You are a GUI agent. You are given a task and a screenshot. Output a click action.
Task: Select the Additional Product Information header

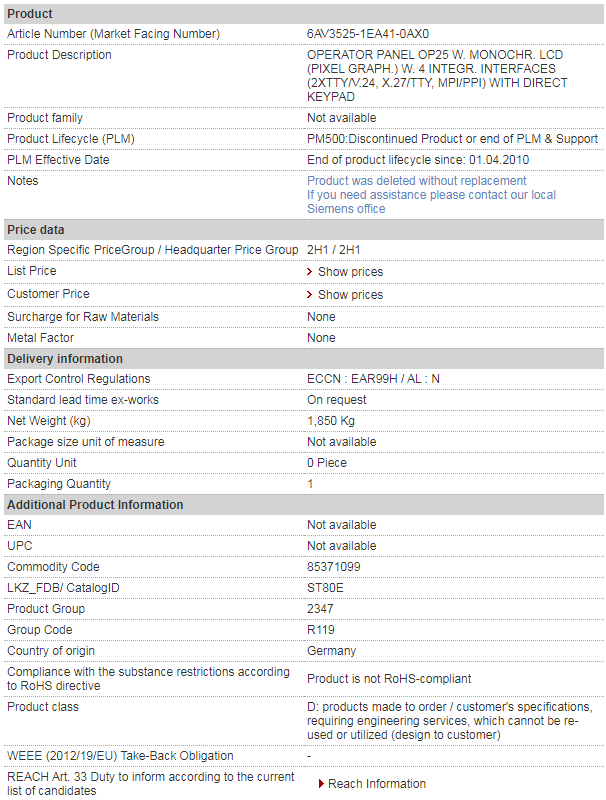[x=304, y=505]
